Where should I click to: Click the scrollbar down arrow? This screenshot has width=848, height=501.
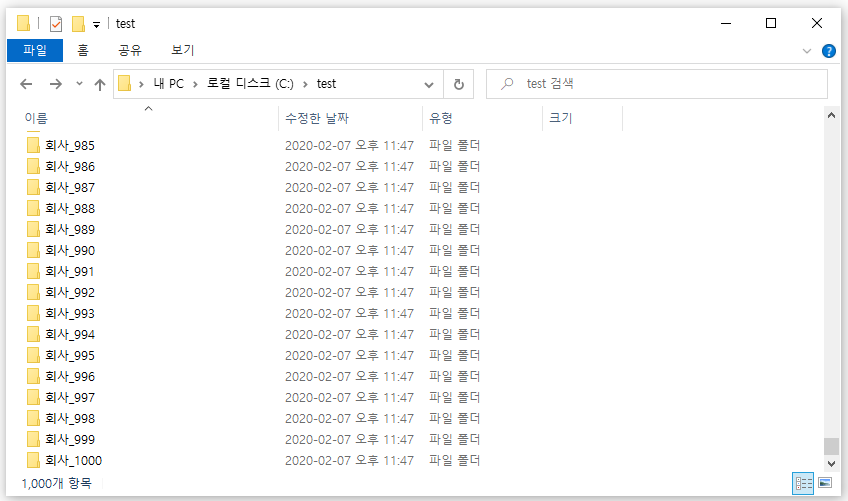pyautogui.click(x=831, y=464)
